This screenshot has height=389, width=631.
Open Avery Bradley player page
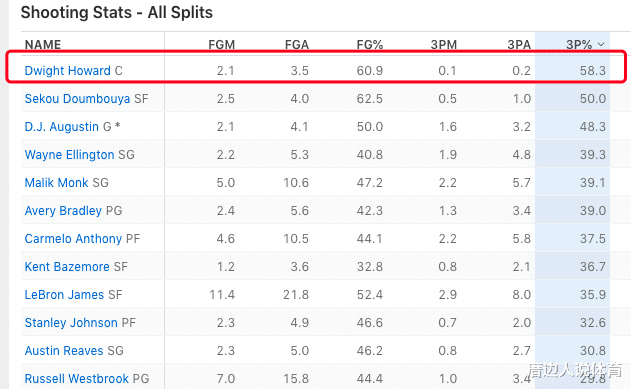pyautogui.click(x=63, y=211)
